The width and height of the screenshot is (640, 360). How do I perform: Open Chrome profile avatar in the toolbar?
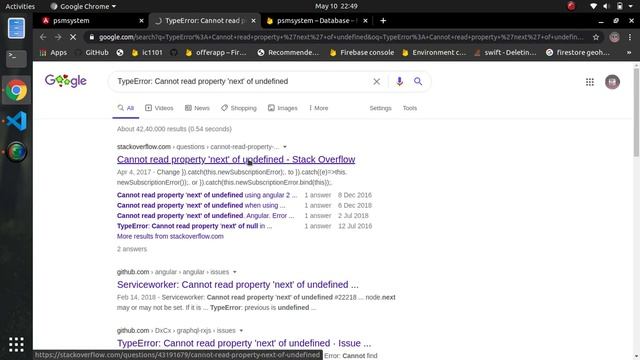pos(614,37)
